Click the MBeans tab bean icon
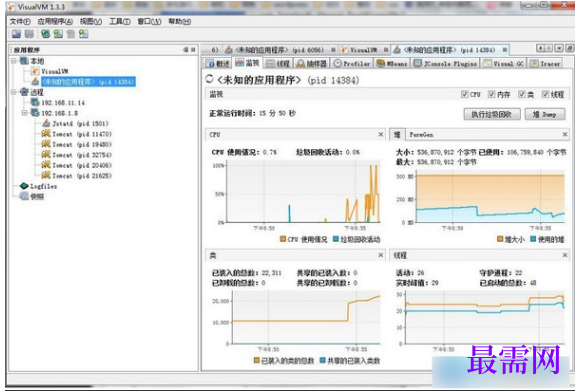The width and height of the screenshot is (579, 391). click(381, 64)
